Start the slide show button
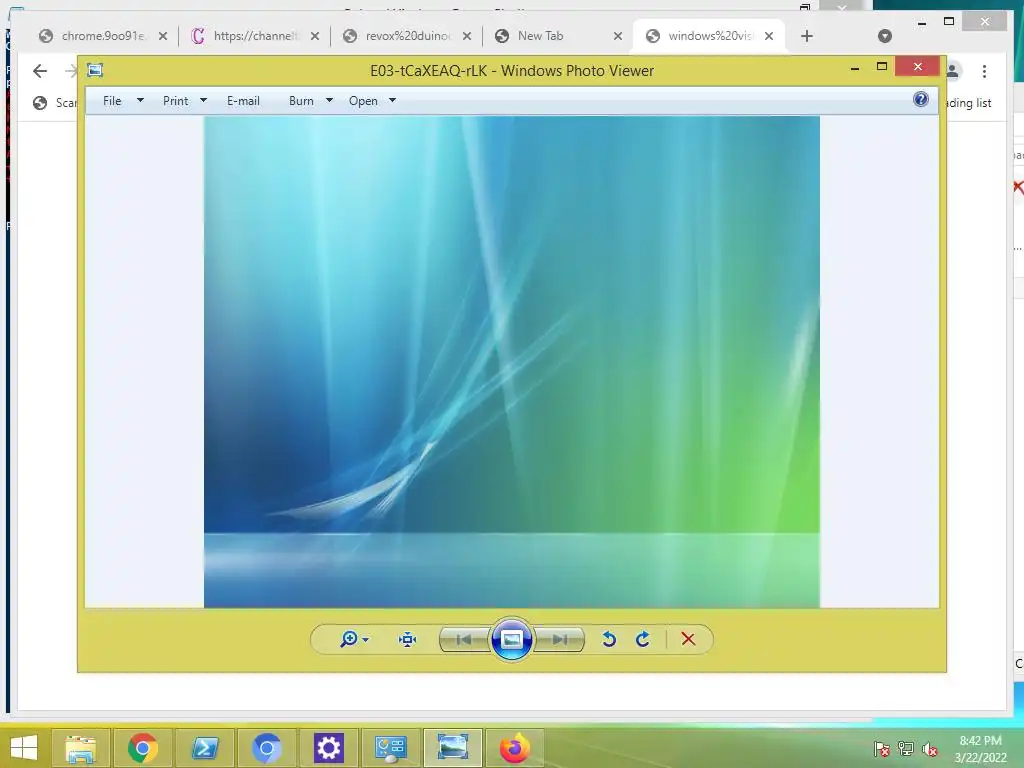Image resolution: width=1024 pixels, height=768 pixels. [511, 639]
